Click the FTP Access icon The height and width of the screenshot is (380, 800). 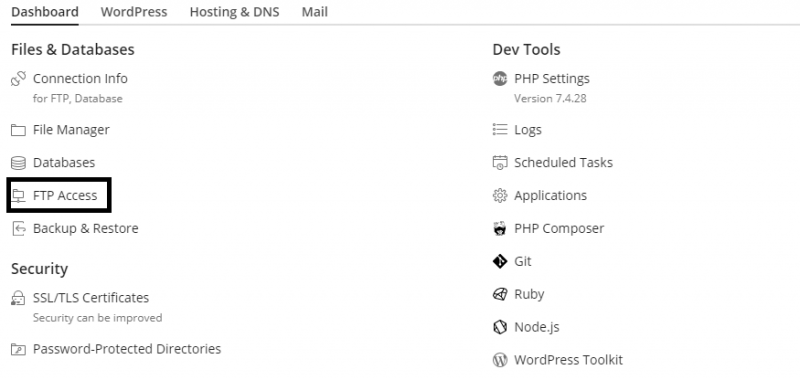coord(18,195)
